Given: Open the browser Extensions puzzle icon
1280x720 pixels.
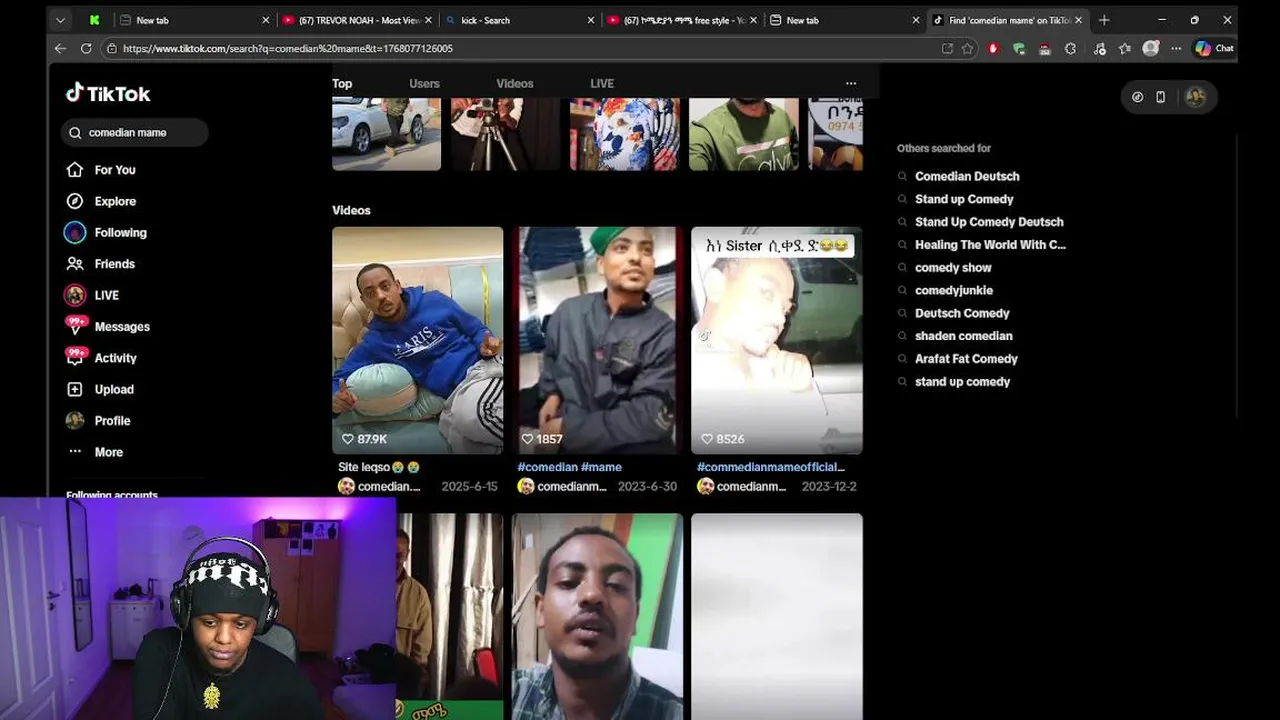Looking at the screenshot, I should [1070, 48].
